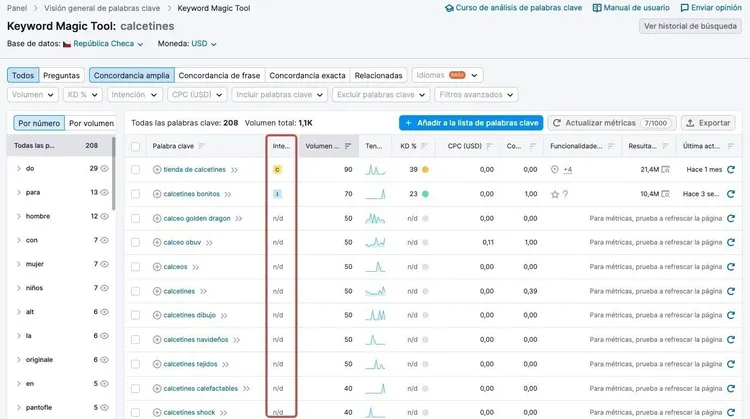Select the 'Todas las p...' group row

point(59,145)
